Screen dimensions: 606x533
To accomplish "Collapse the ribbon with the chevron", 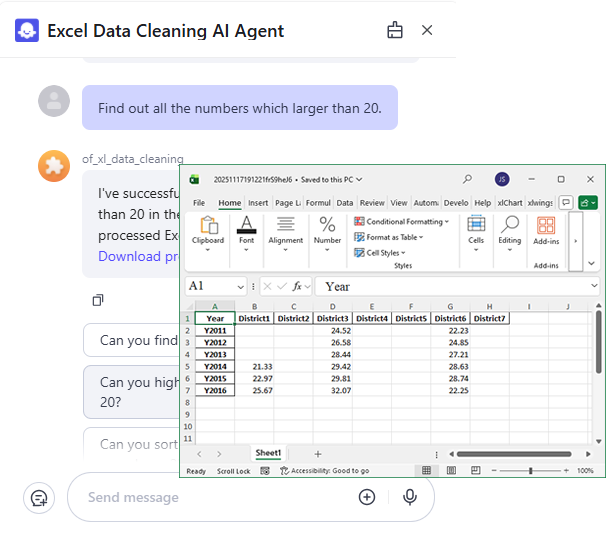I will tap(591, 263).
